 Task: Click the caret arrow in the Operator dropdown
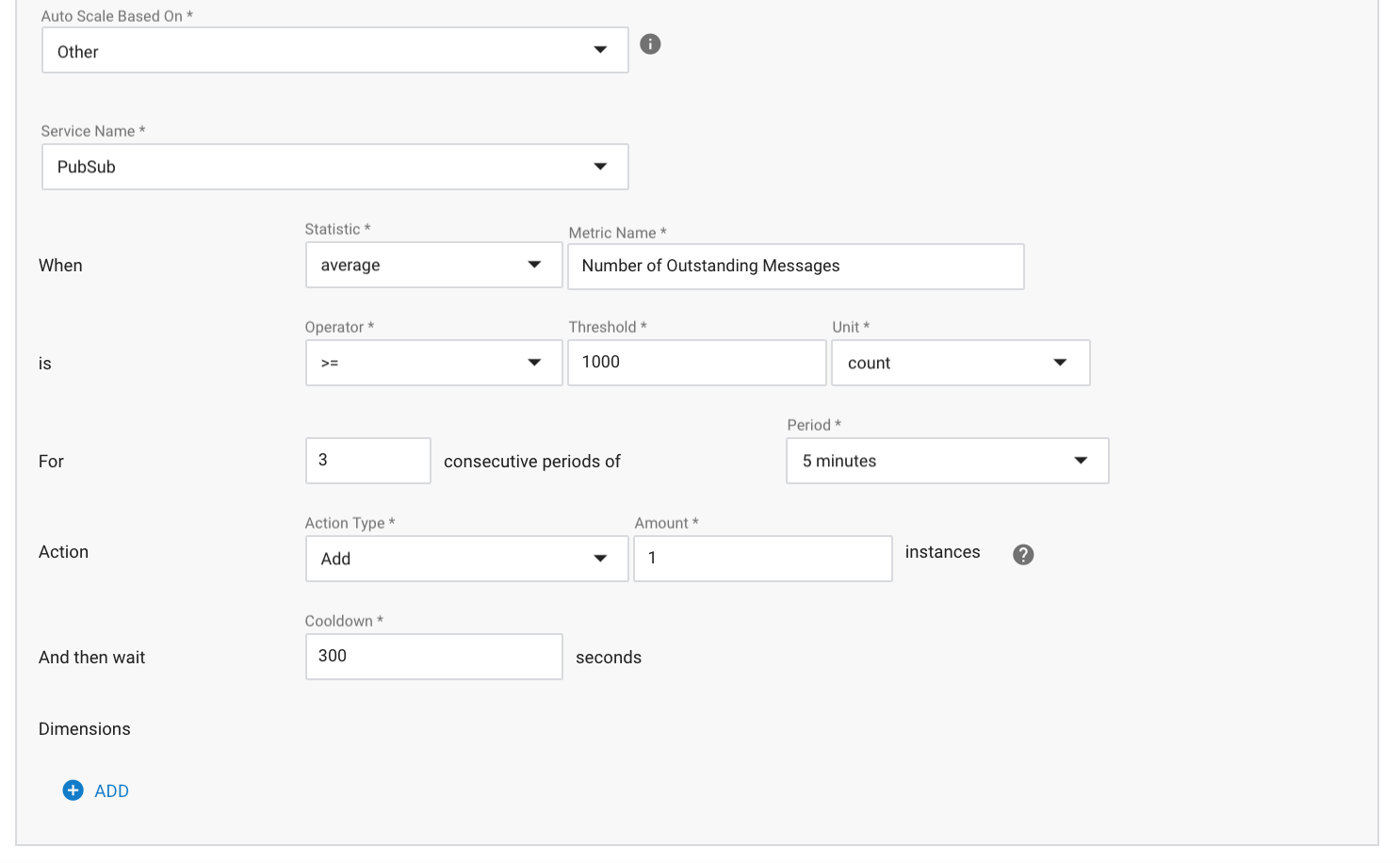point(534,363)
